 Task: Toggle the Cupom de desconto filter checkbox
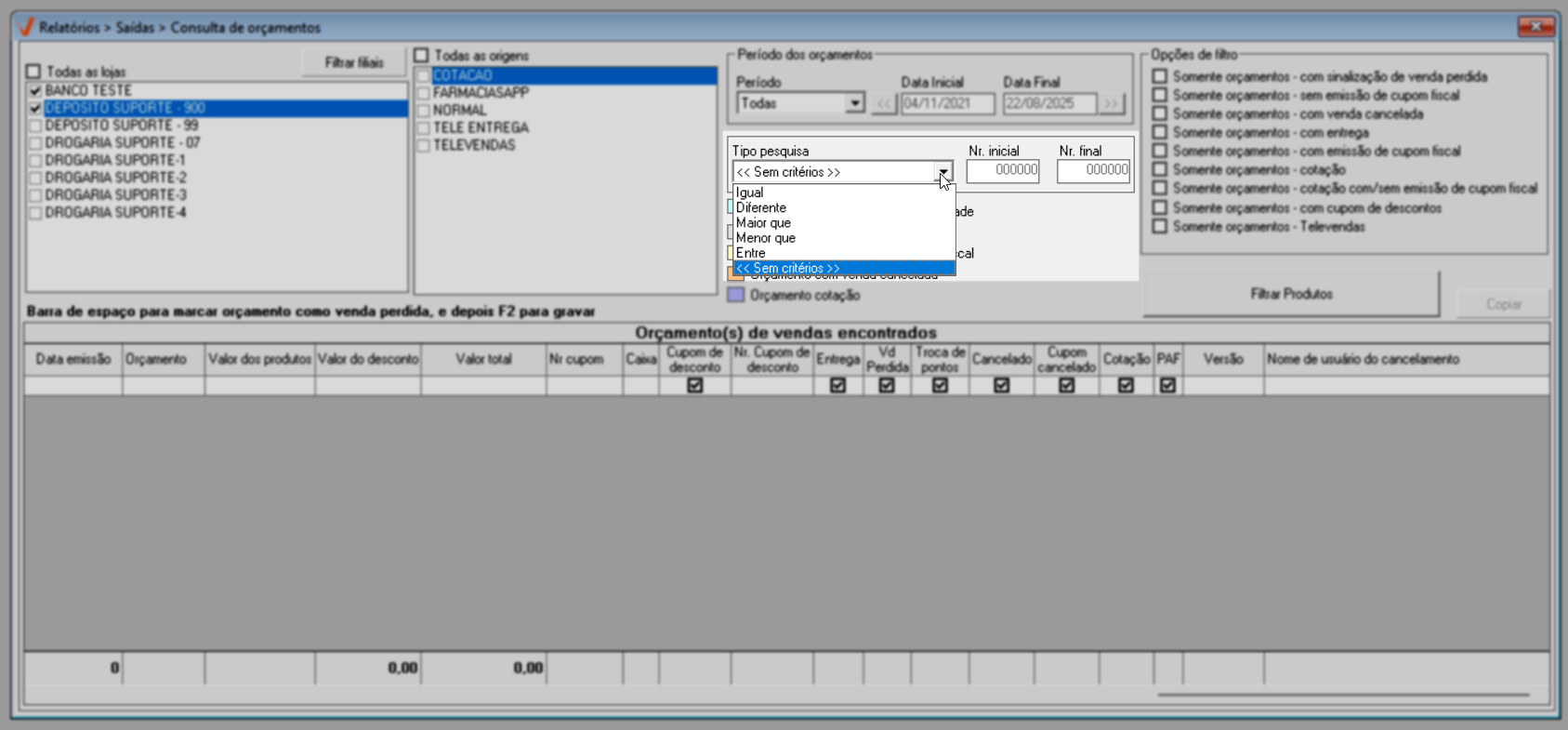coord(694,385)
